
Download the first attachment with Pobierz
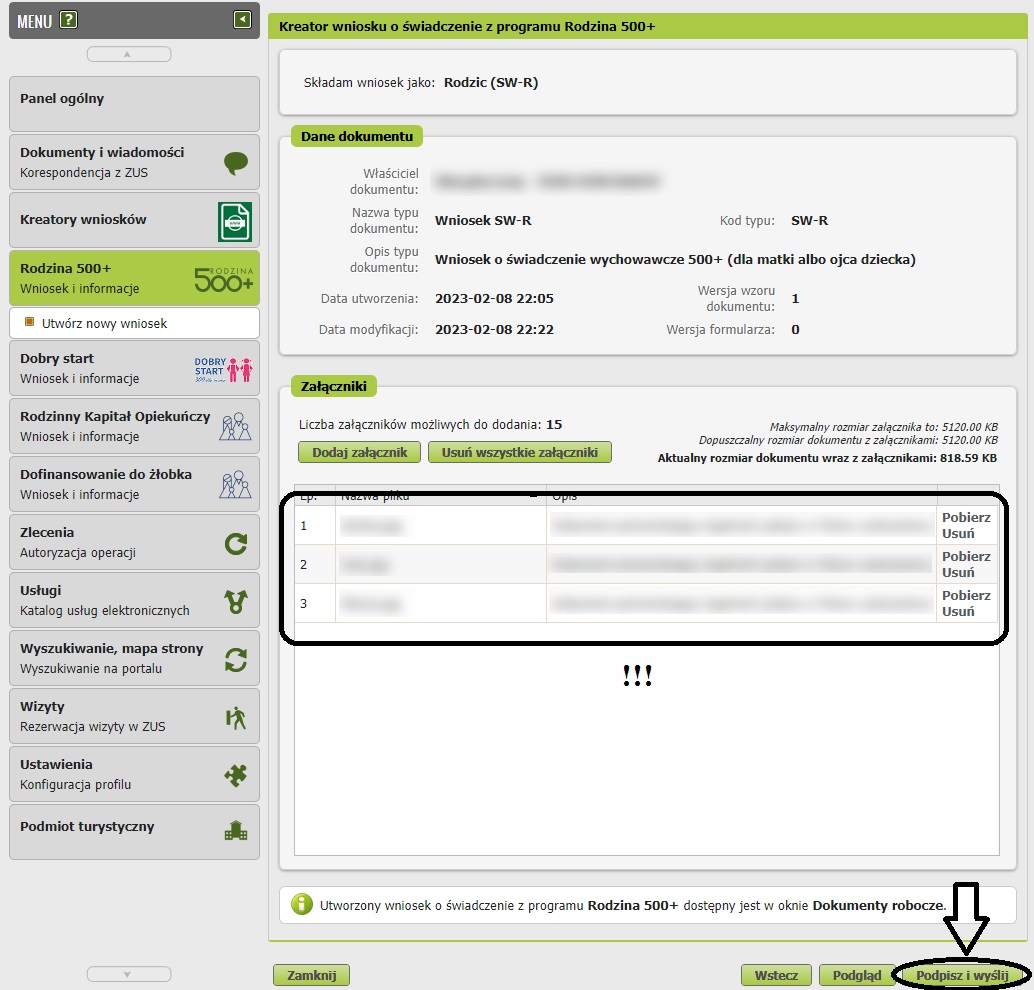pos(966,518)
